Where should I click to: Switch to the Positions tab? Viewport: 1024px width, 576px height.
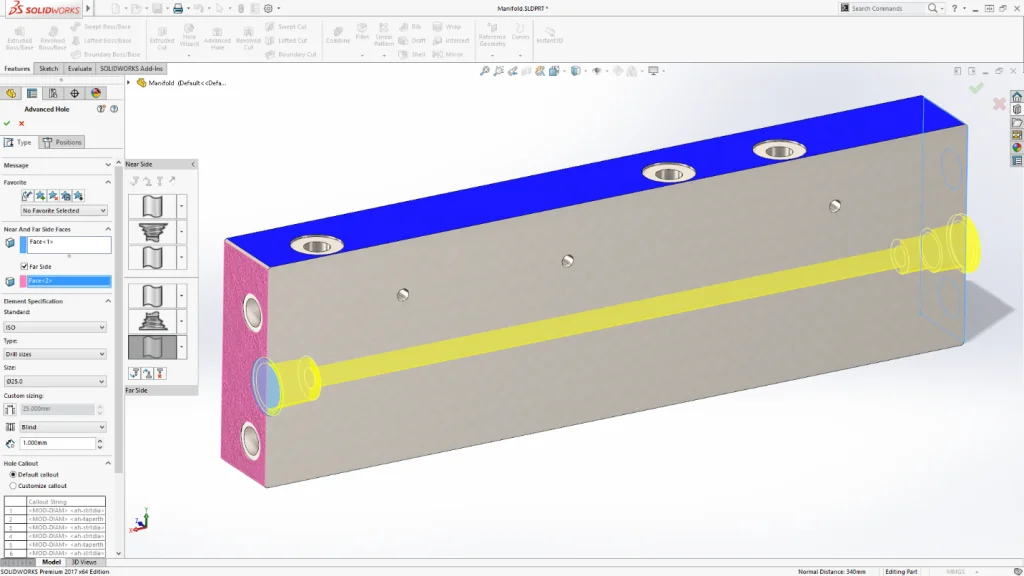click(x=62, y=142)
